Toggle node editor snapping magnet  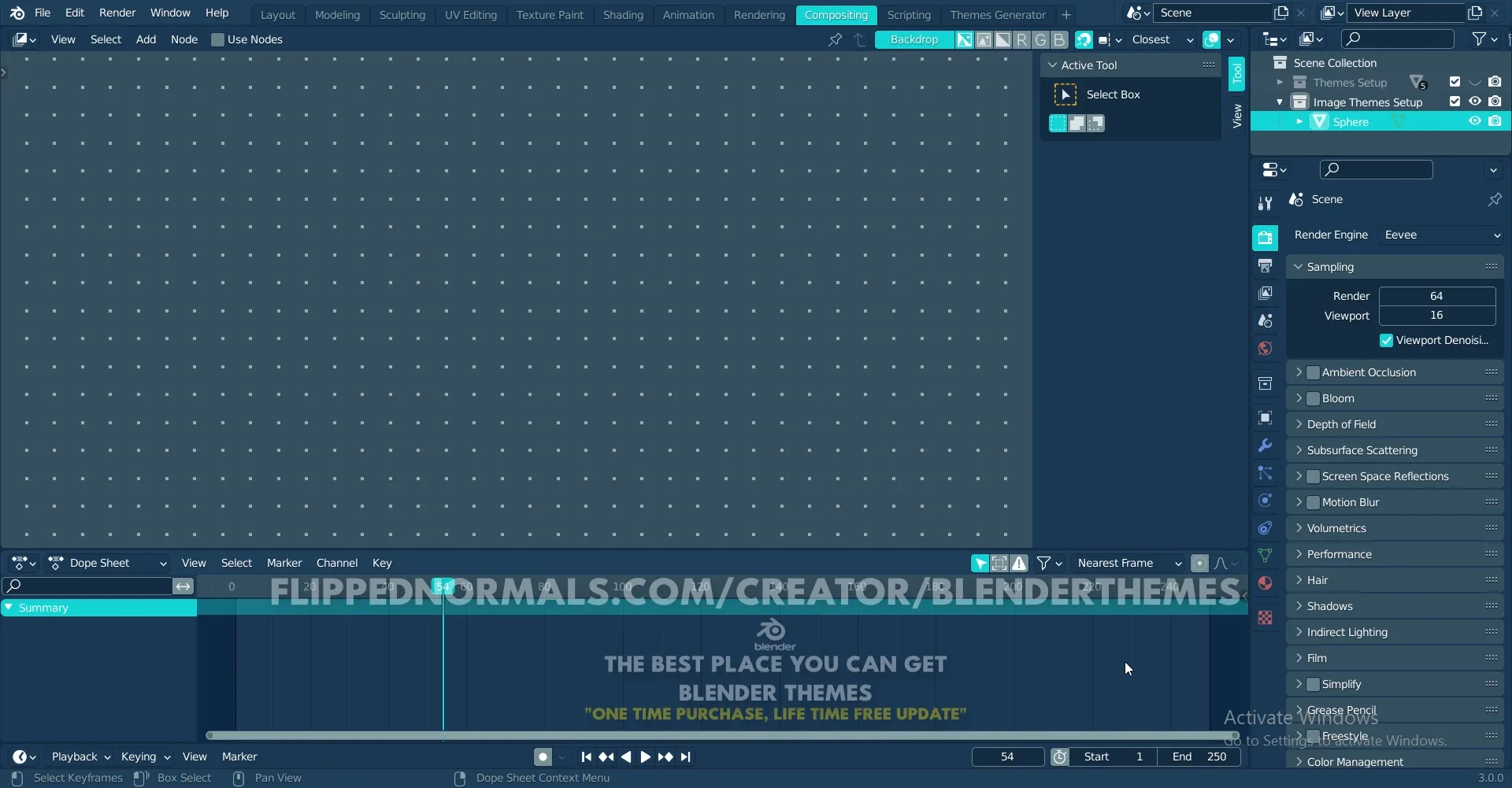pyautogui.click(x=1084, y=39)
